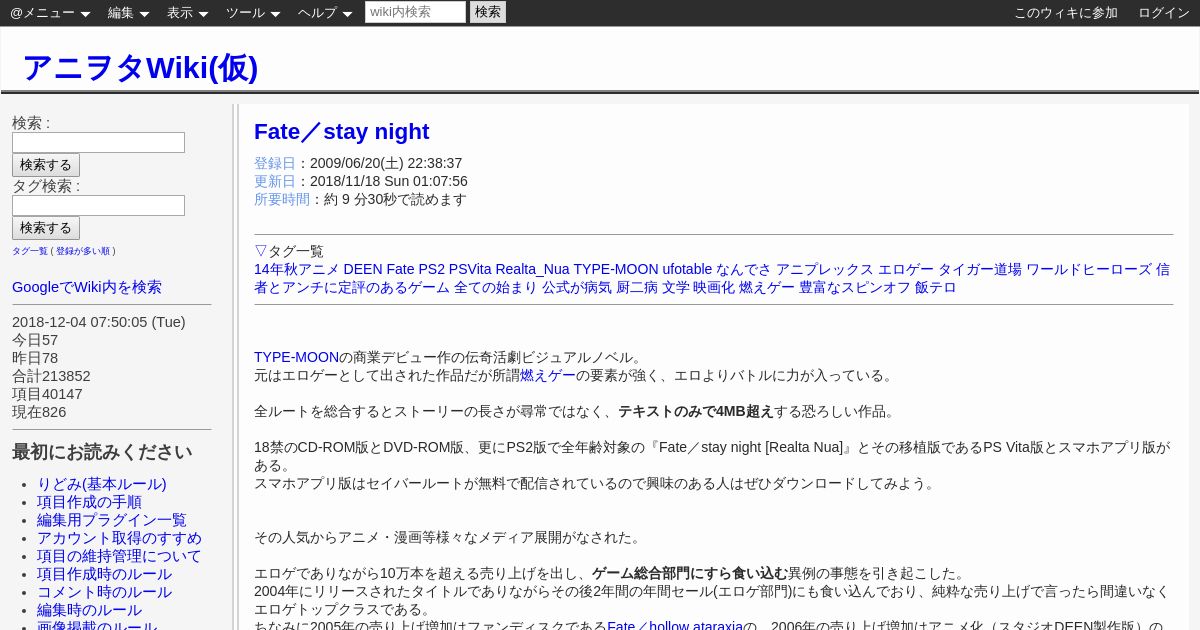Click 検索する button under タグ検索 field
1200x630 pixels.
pyautogui.click(x=46, y=228)
